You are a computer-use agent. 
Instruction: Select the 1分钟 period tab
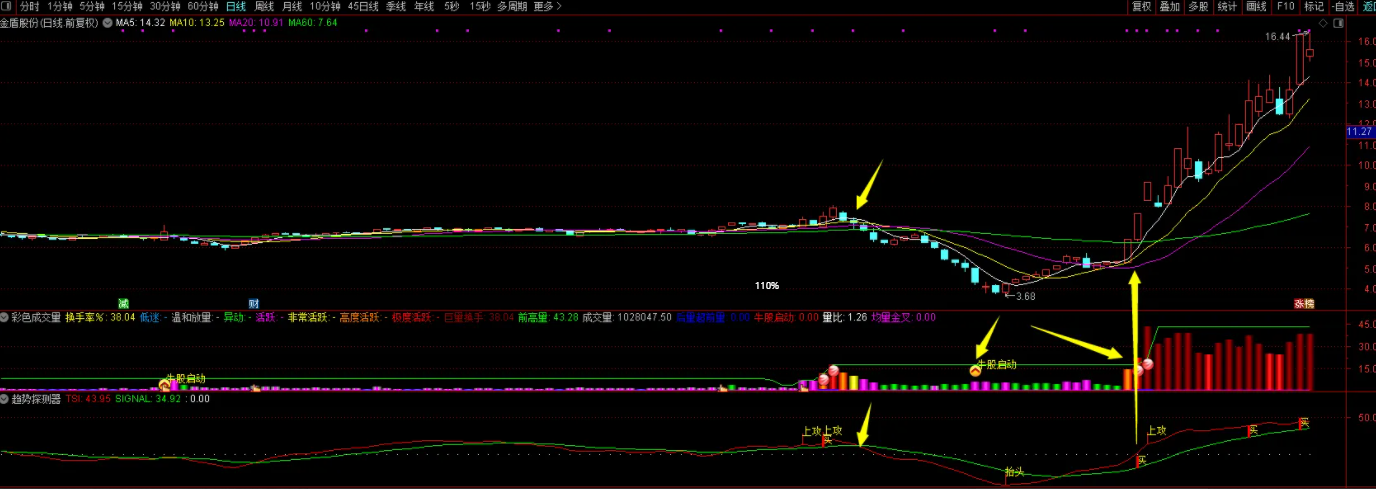(x=60, y=6)
